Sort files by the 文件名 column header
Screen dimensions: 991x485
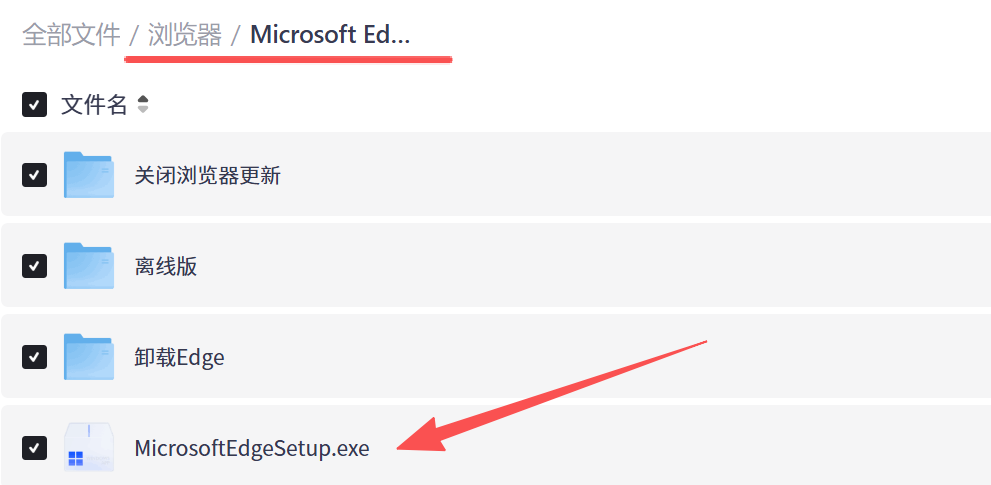pos(94,105)
